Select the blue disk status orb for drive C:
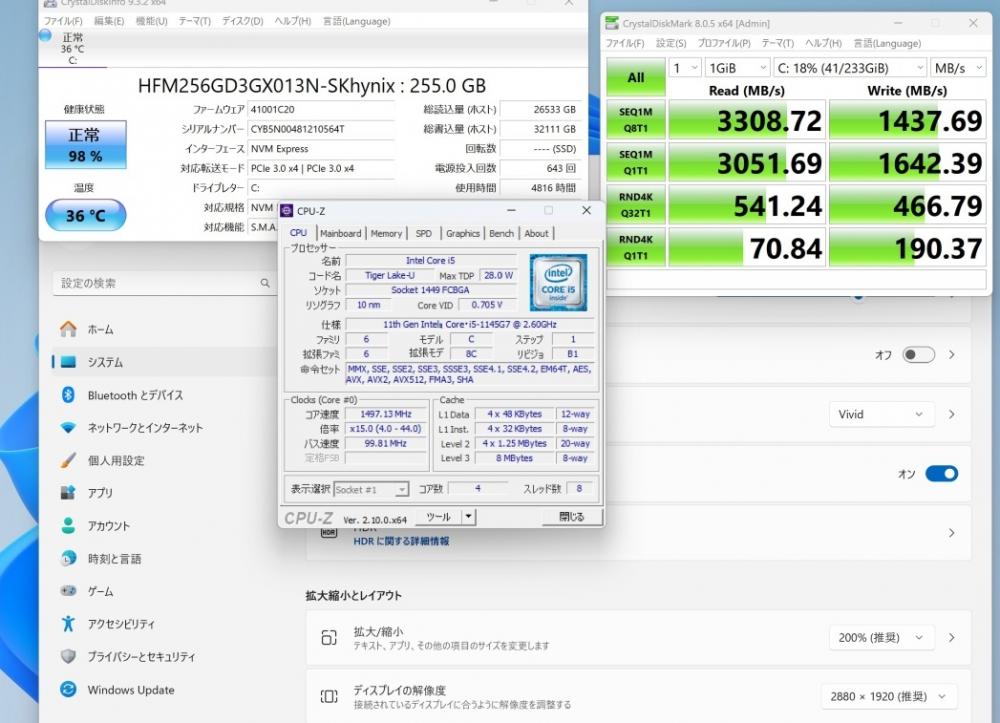The height and width of the screenshot is (723, 1000). 45,36
